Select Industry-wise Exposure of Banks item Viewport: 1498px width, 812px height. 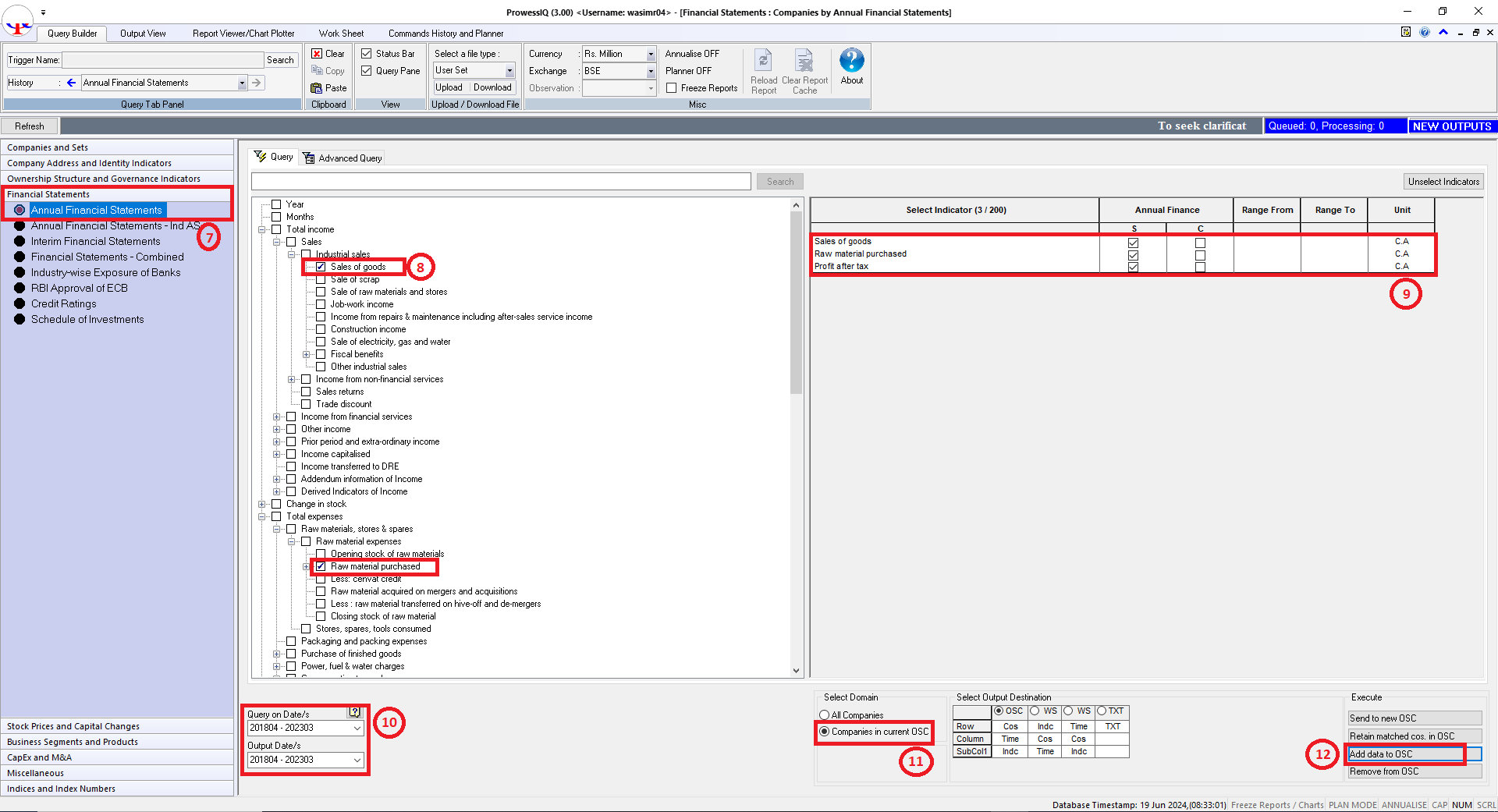(x=105, y=272)
